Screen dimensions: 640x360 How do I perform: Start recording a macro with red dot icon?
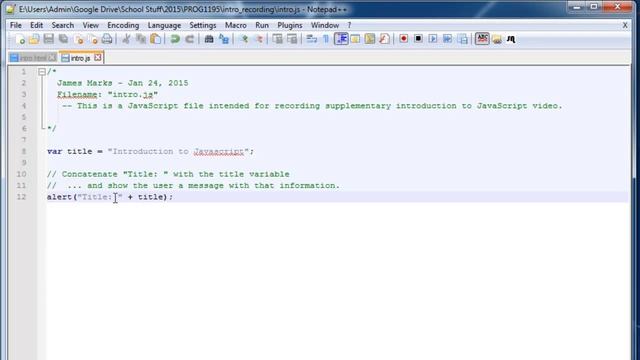pyautogui.click(x=404, y=39)
